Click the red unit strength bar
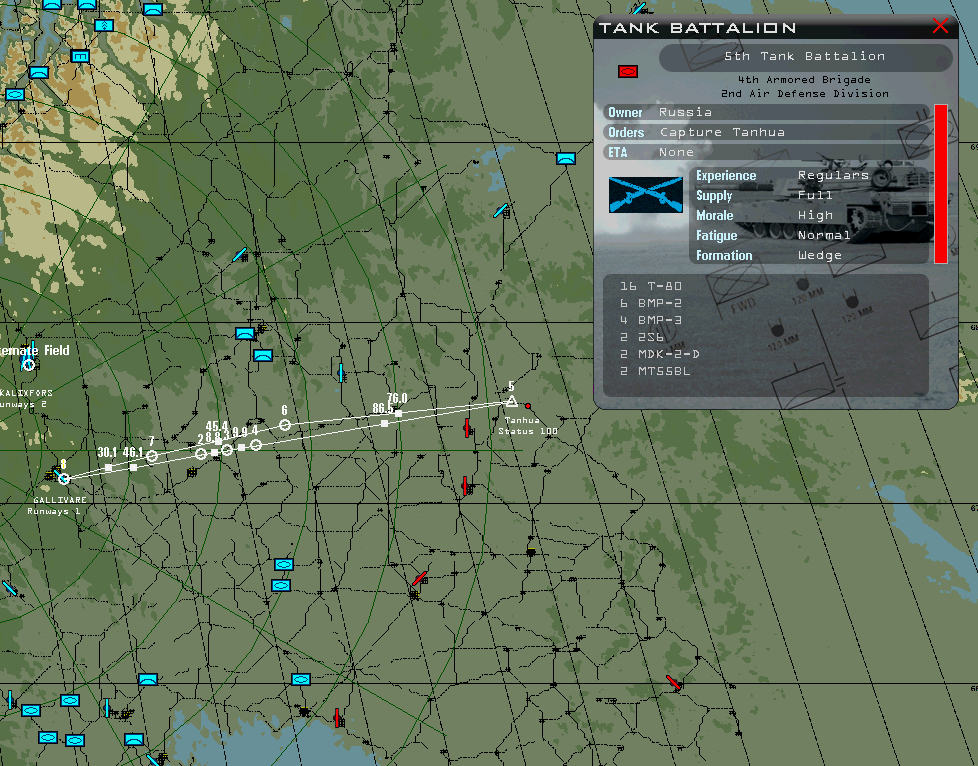 (941, 184)
